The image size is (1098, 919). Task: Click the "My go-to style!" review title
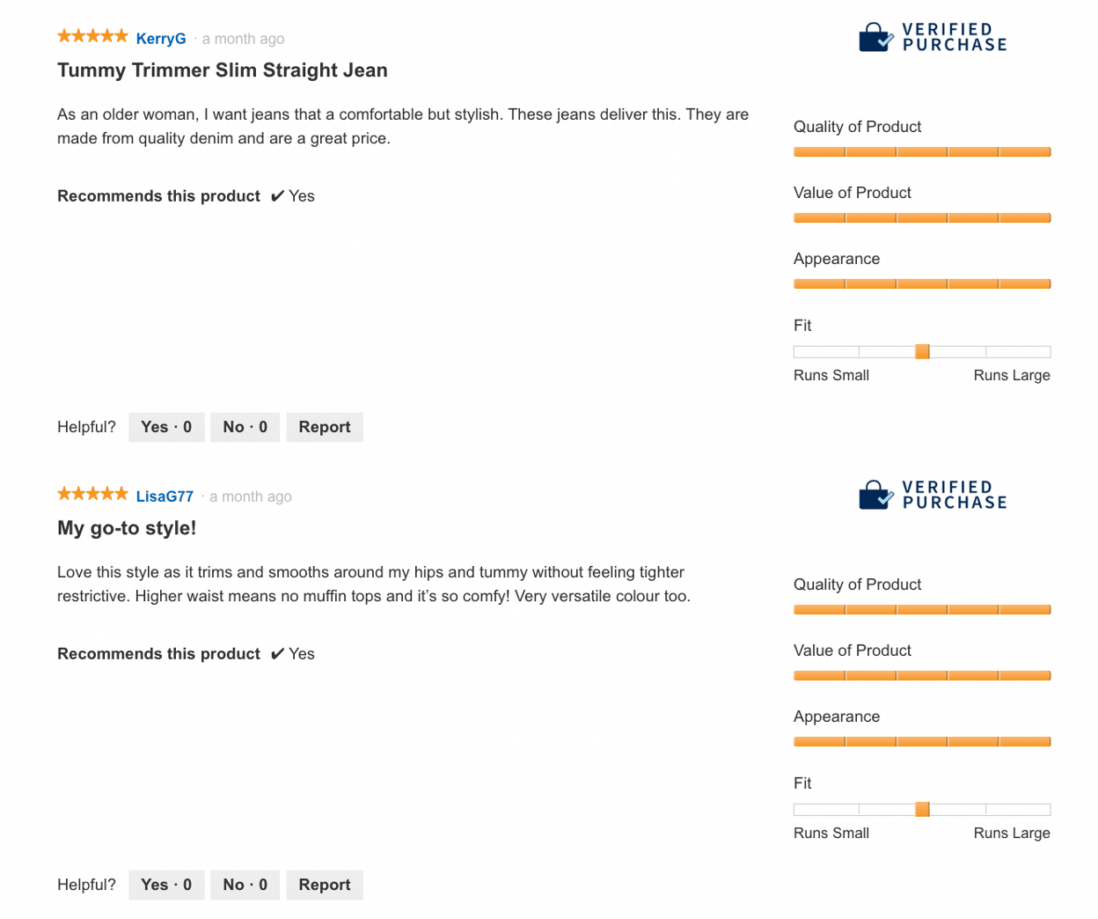[127, 529]
